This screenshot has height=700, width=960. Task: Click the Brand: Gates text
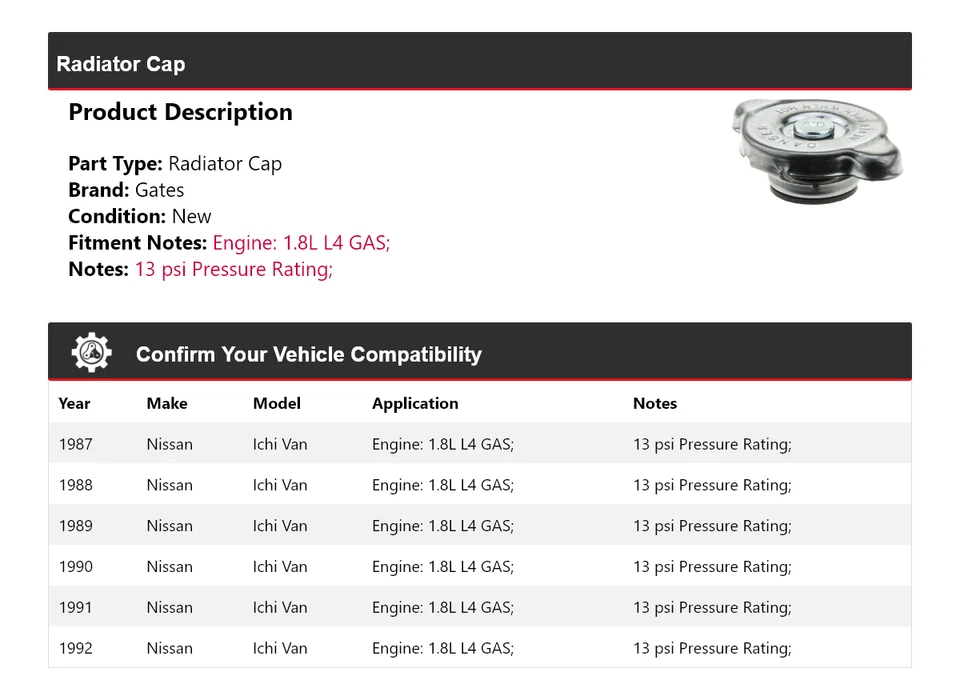click(x=126, y=190)
